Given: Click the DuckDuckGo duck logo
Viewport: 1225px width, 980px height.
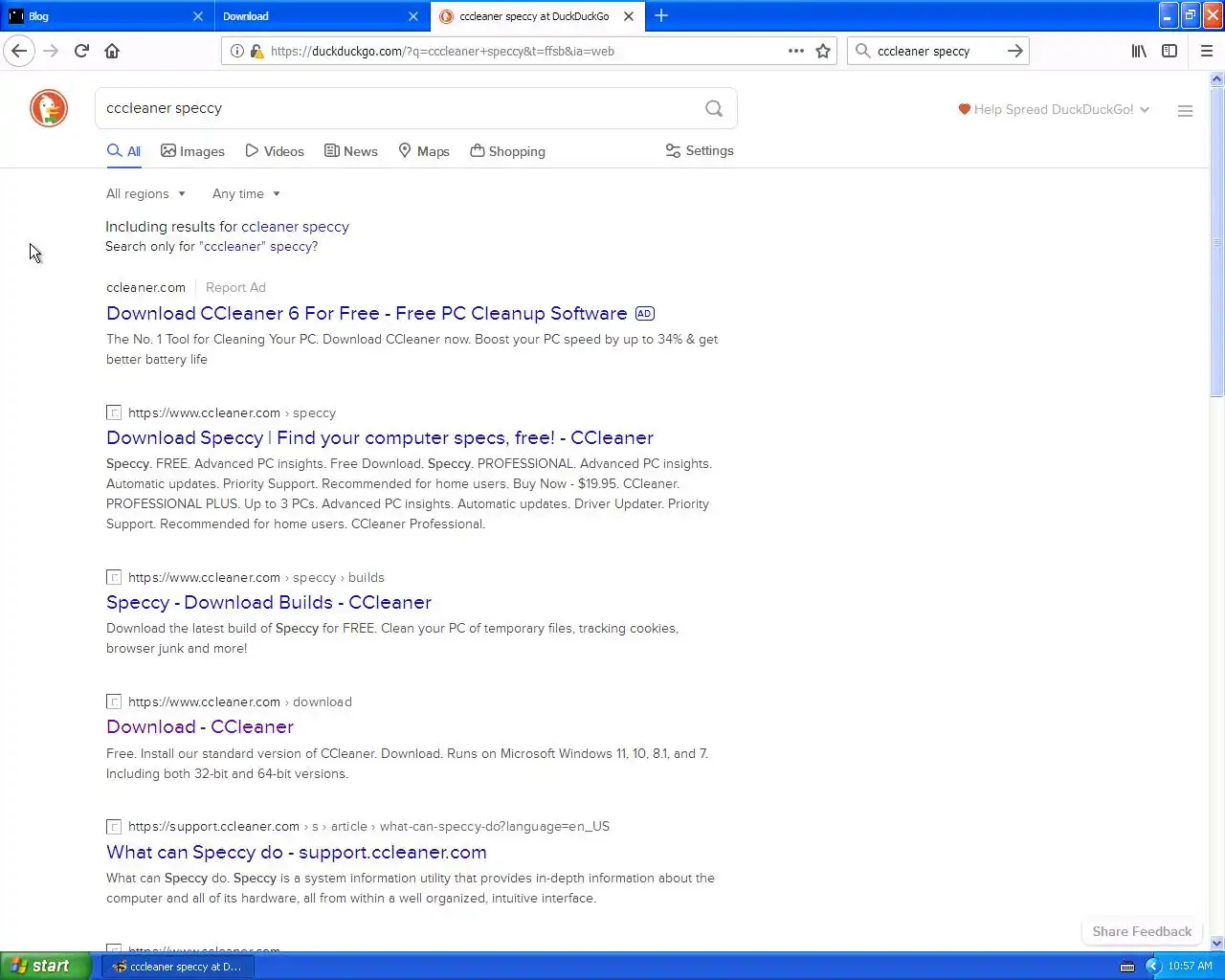Looking at the screenshot, I should (x=49, y=108).
